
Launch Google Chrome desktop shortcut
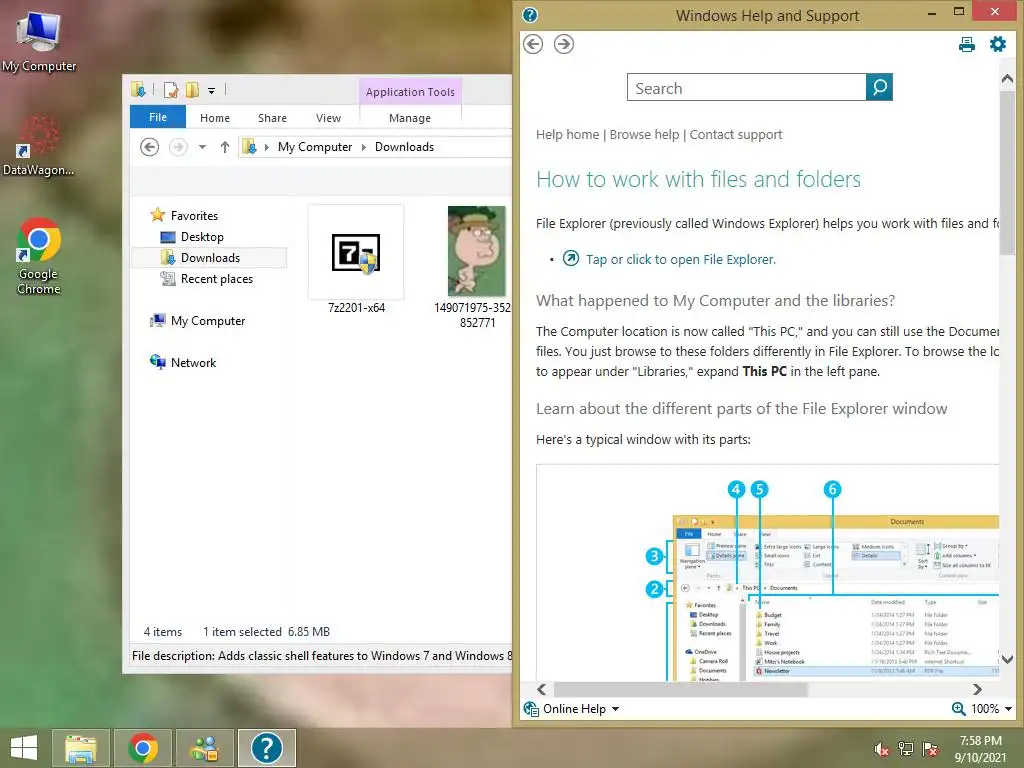click(39, 256)
